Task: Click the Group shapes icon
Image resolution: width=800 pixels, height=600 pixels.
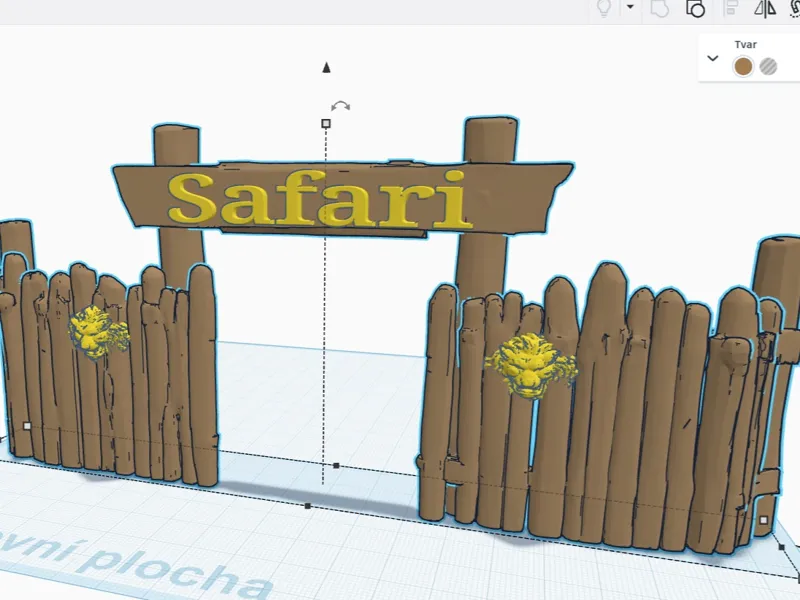Action: tap(660, 8)
